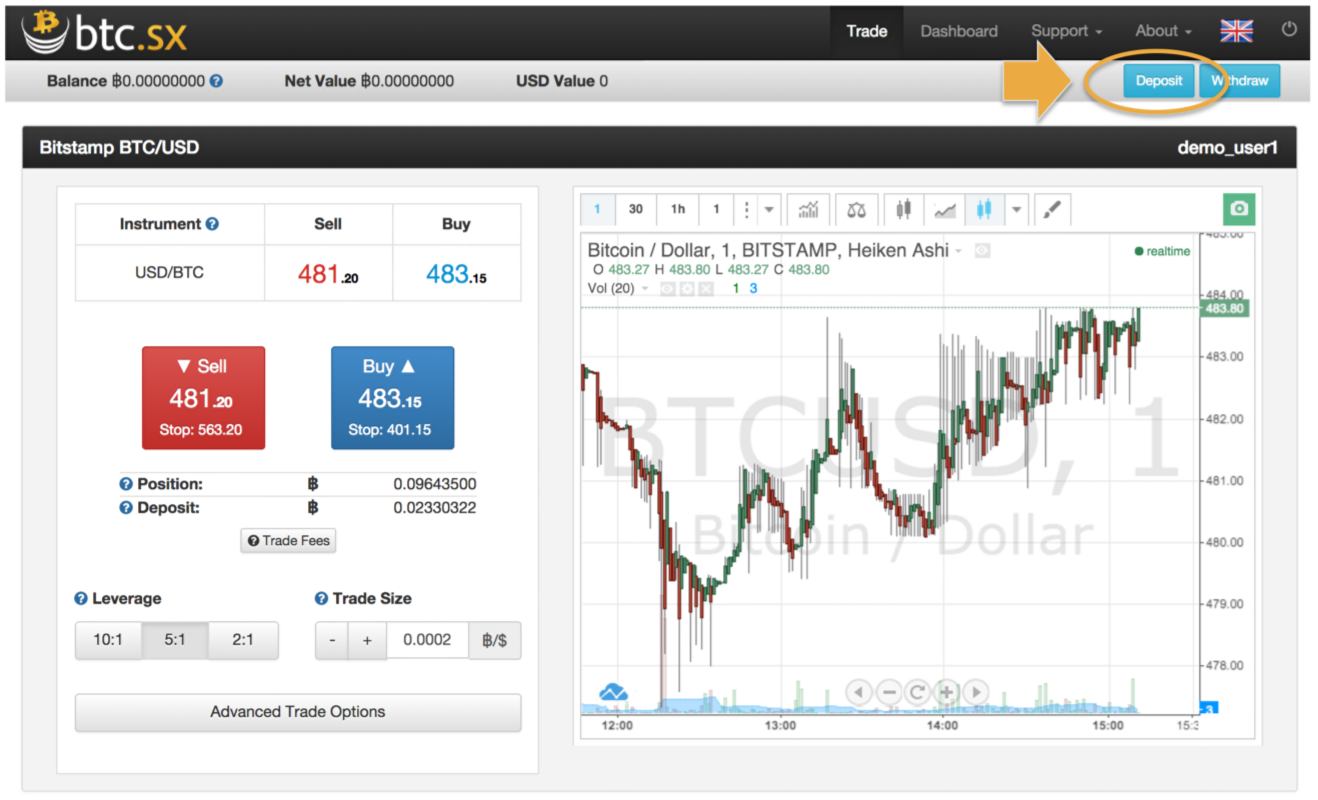Click the help icon beside Deposit amount
This screenshot has height=800, width=1318.
126,508
